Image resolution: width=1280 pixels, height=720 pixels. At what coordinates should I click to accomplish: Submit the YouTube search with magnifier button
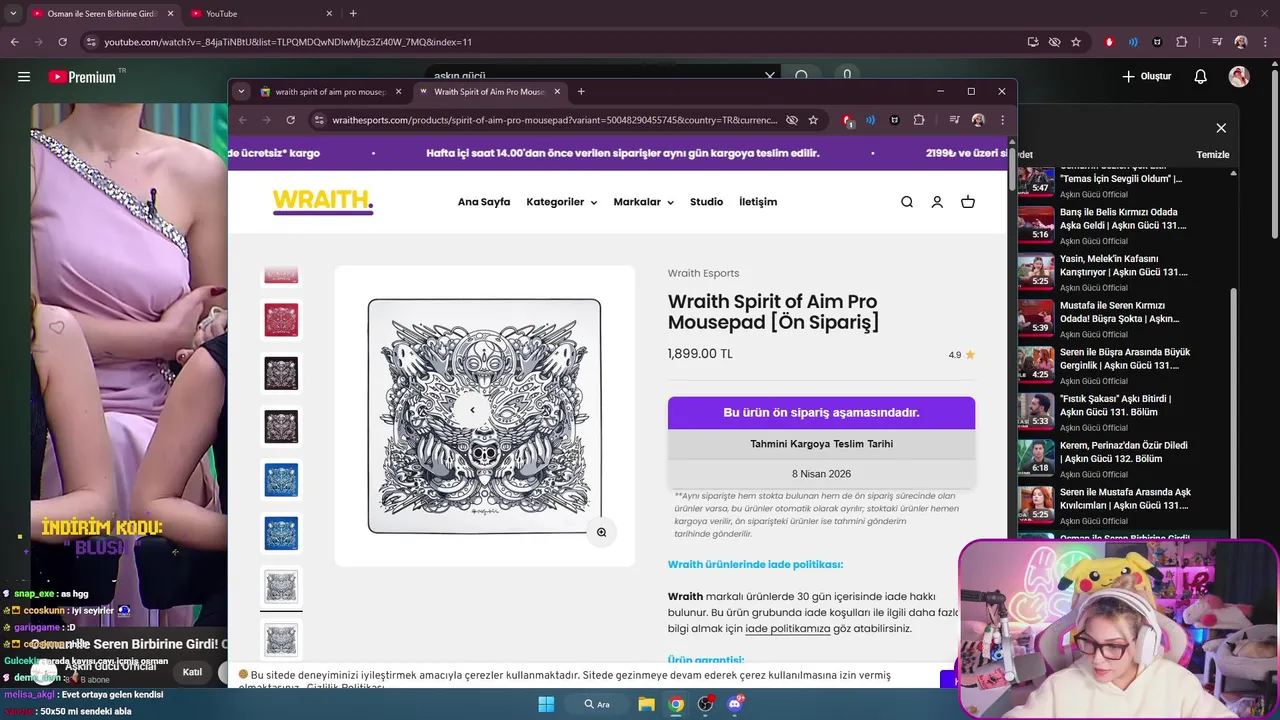802,76
